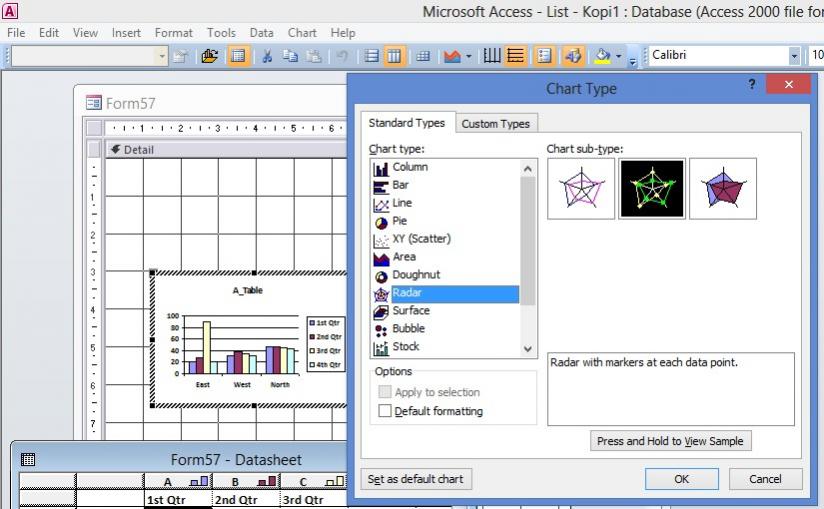Viewport: 824px width, 509px height.
Task: Select the filled radar sub-type thumbnail
Action: (723, 189)
